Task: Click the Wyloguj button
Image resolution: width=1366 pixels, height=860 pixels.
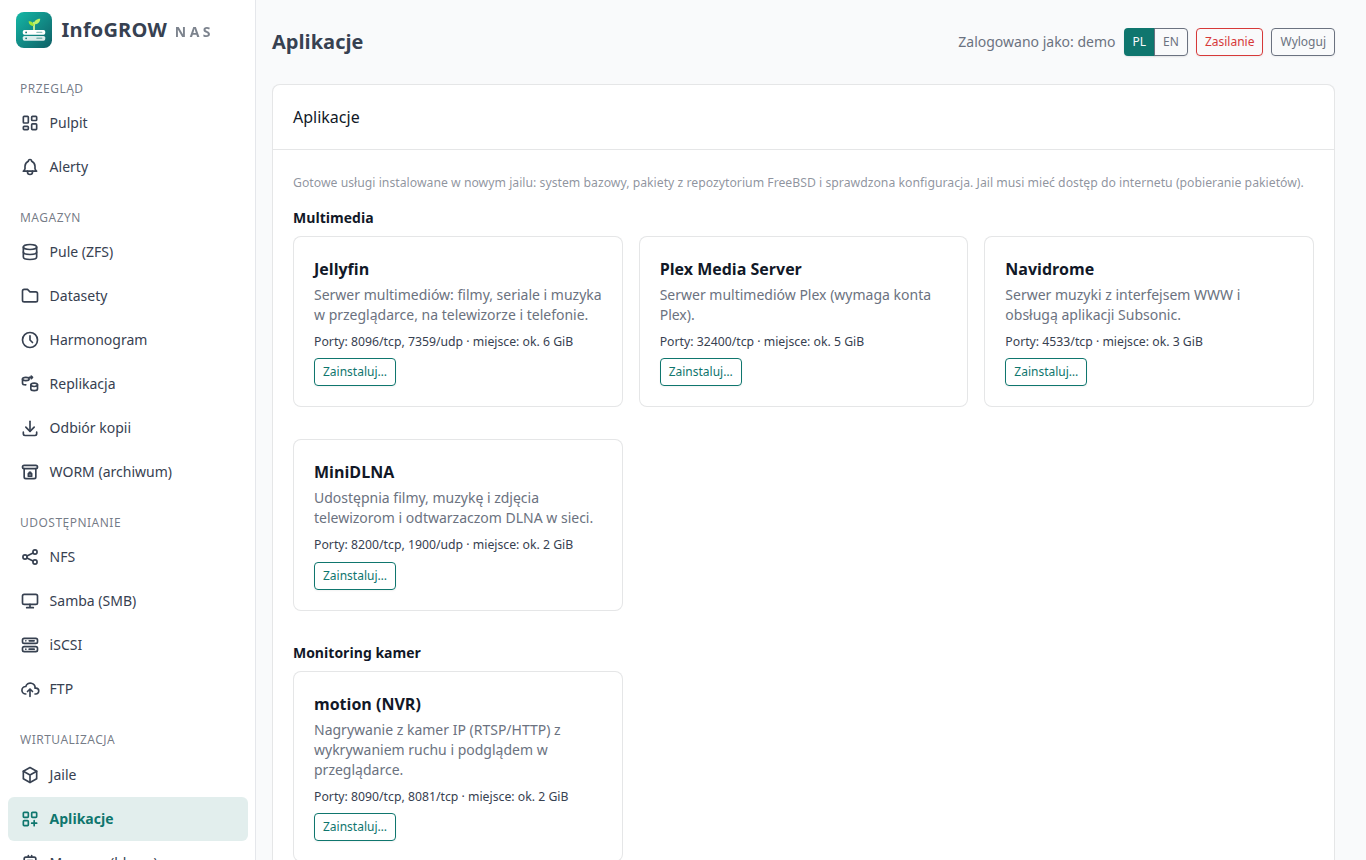Action: click(1303, 42)
